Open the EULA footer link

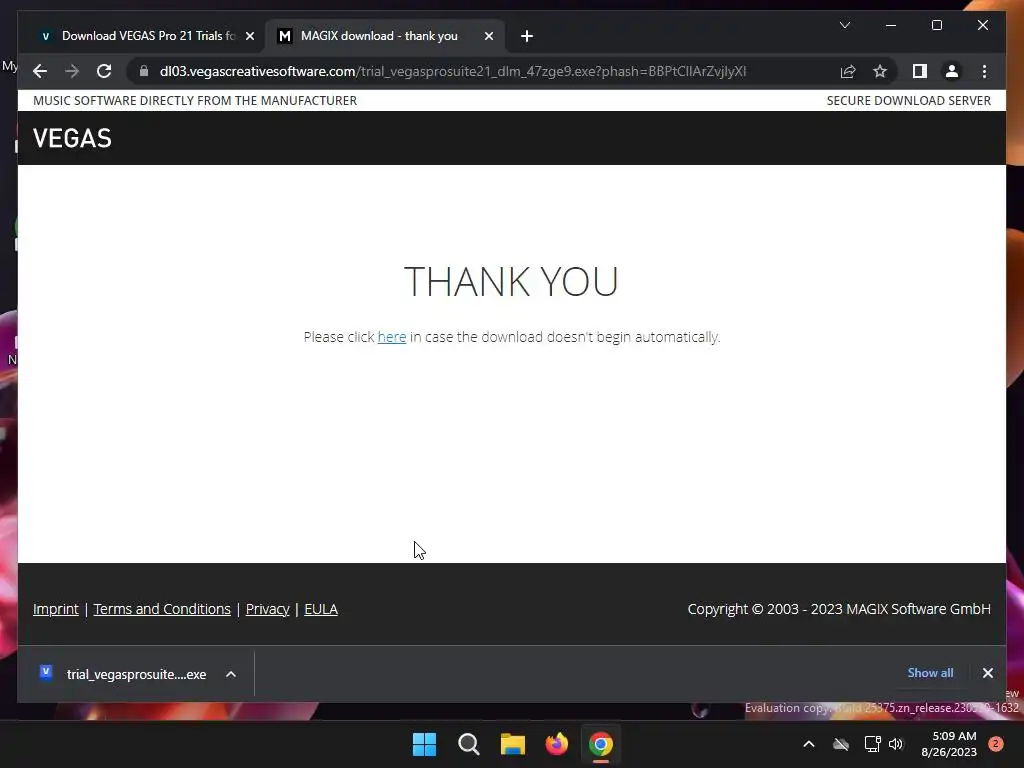click(x=321, y=609)
